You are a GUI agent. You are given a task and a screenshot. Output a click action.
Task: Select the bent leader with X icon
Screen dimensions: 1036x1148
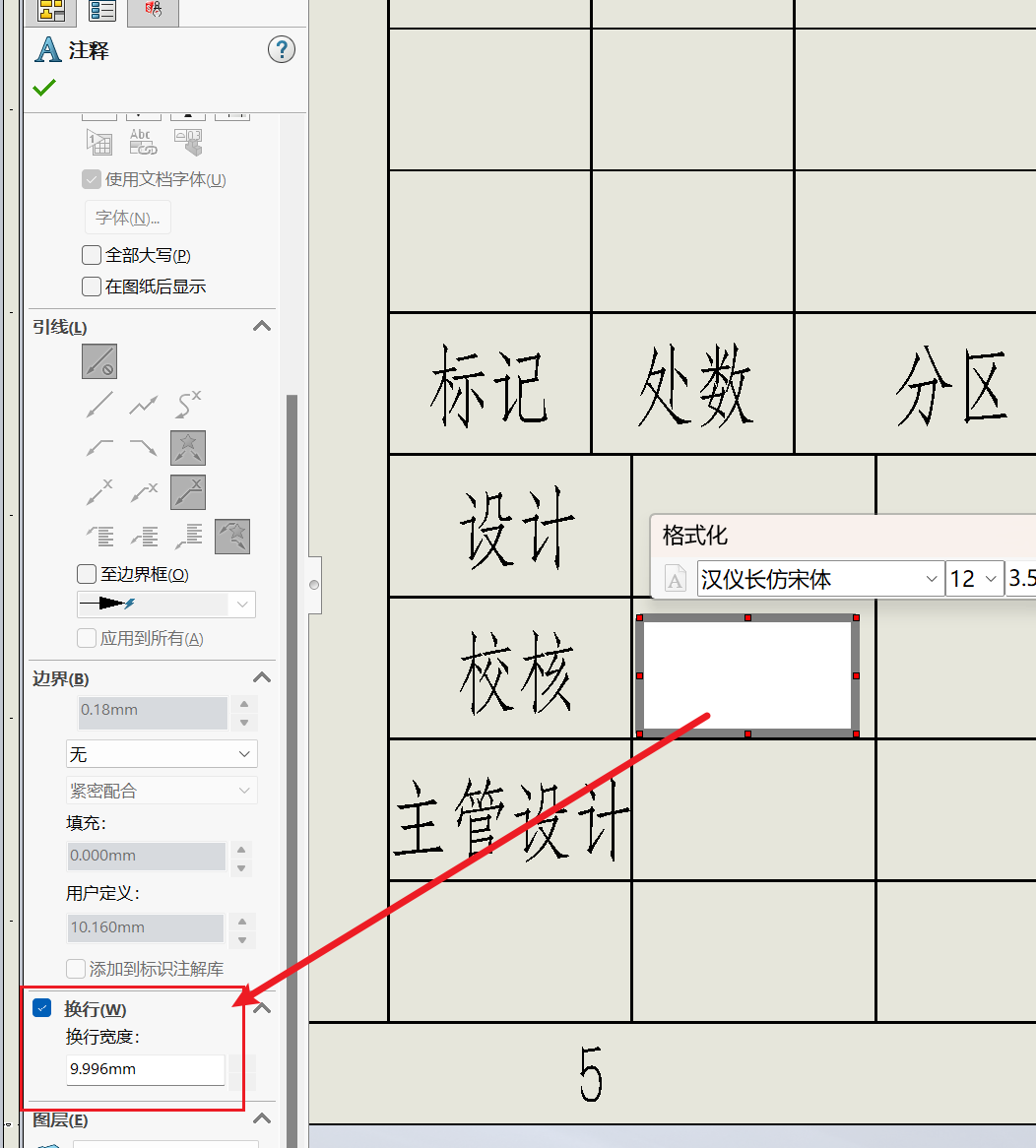tap(144, 492)
